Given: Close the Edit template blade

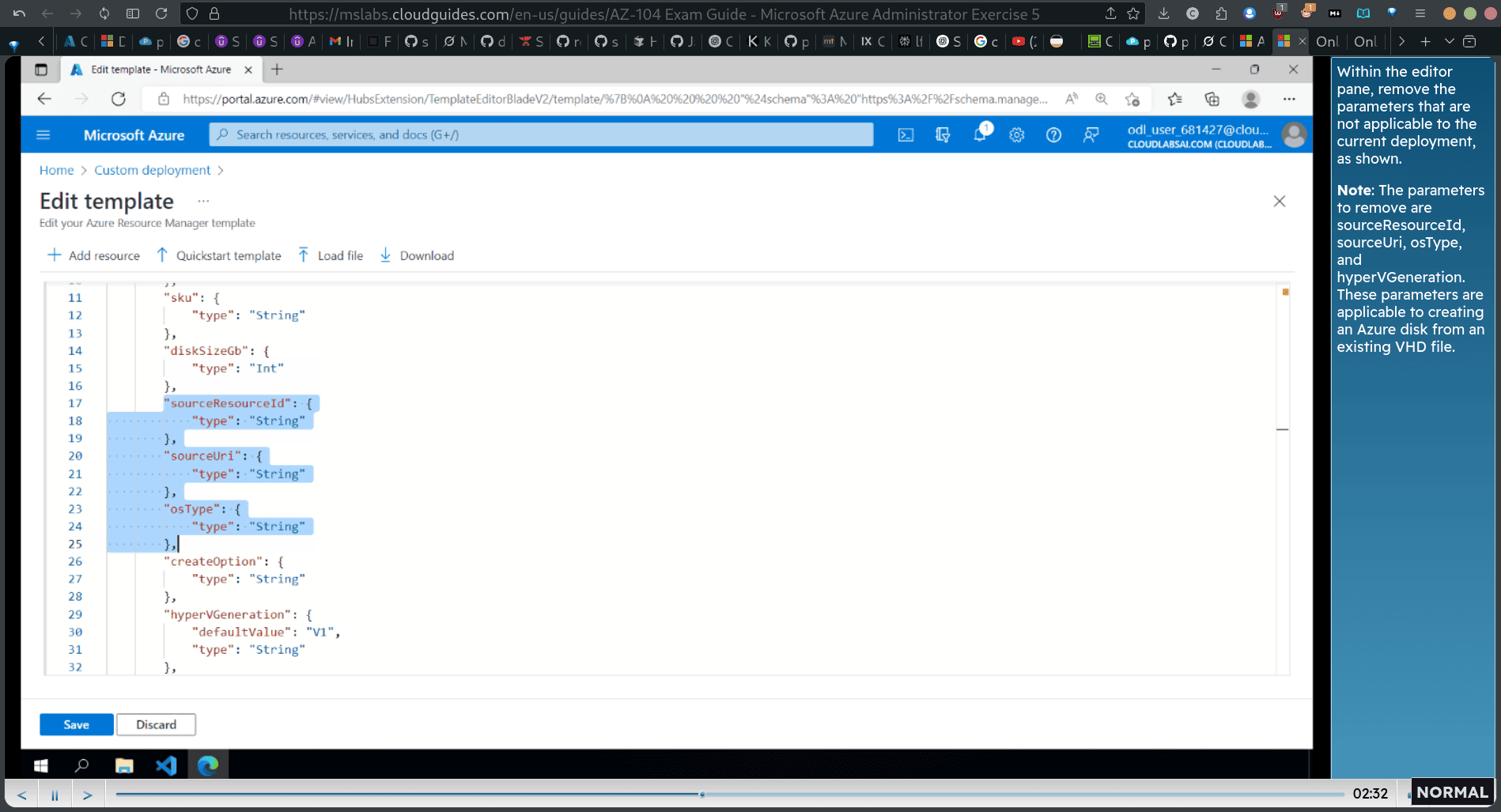Looking at the screenshot, I should coord(1280,201).
